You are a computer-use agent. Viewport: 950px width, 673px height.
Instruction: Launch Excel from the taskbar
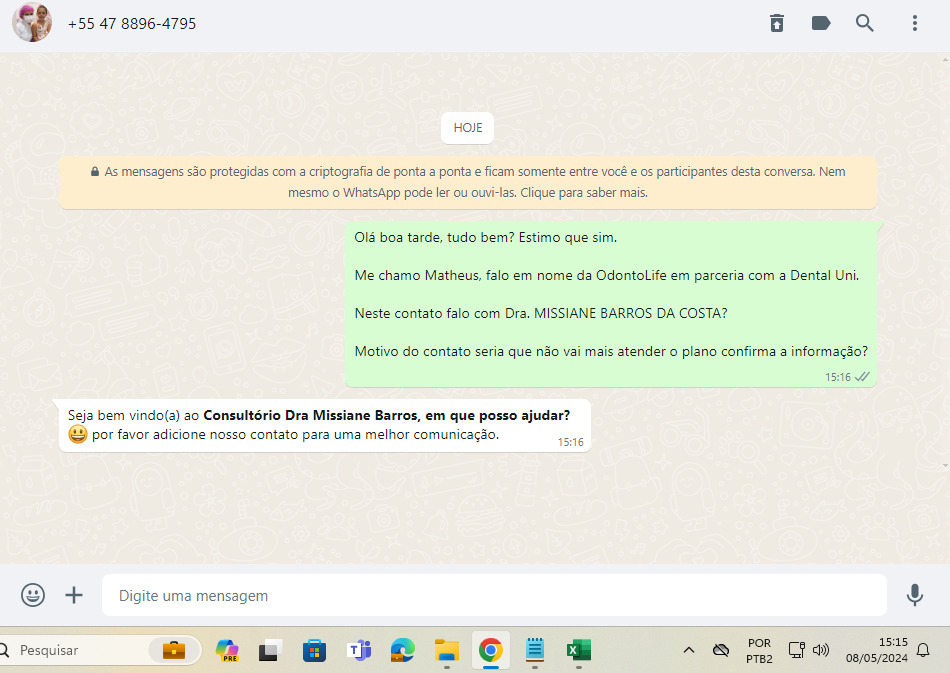[578, 650]
